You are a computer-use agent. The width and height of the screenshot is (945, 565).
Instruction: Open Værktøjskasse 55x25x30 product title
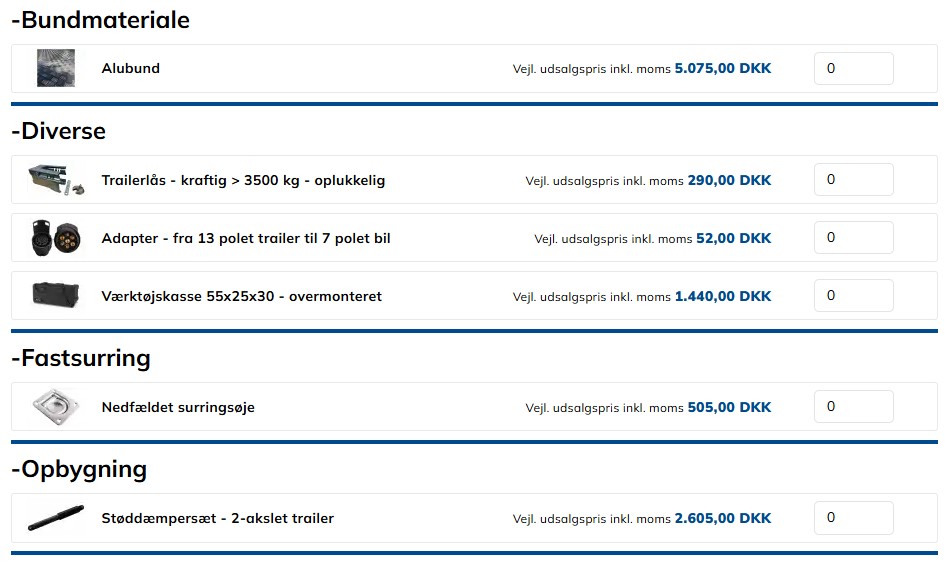coord(241,297)
